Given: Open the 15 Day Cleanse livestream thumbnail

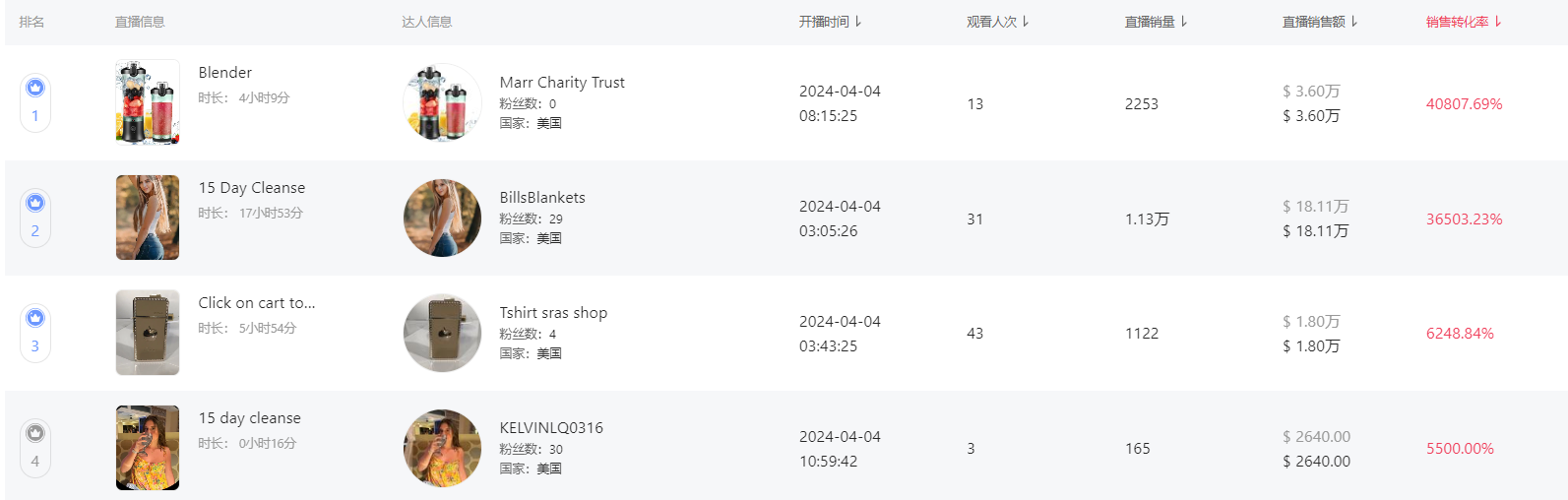Looking at the screenshot, I should point(148,218).
